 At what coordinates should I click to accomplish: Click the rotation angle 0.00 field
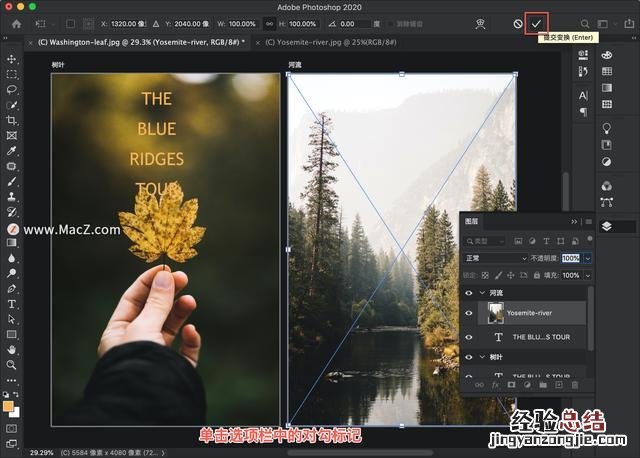[354, 24]
